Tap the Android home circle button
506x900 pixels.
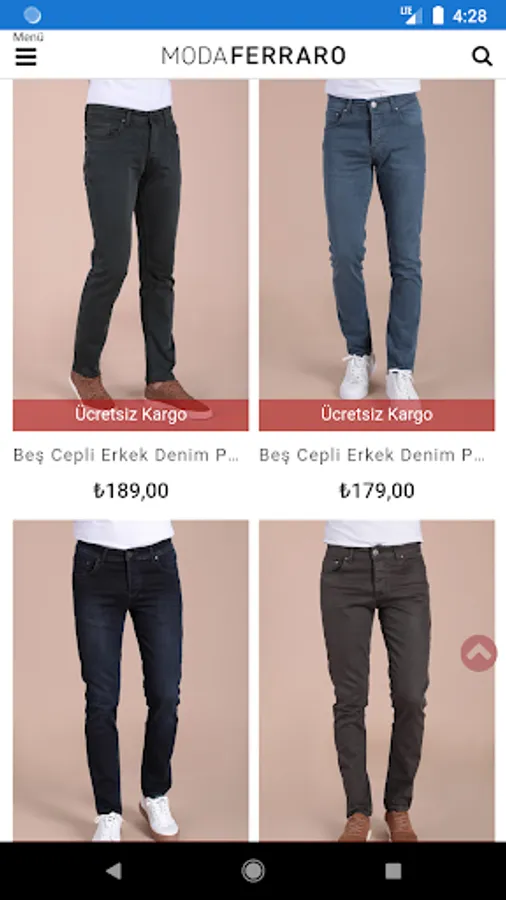[253, 871]
